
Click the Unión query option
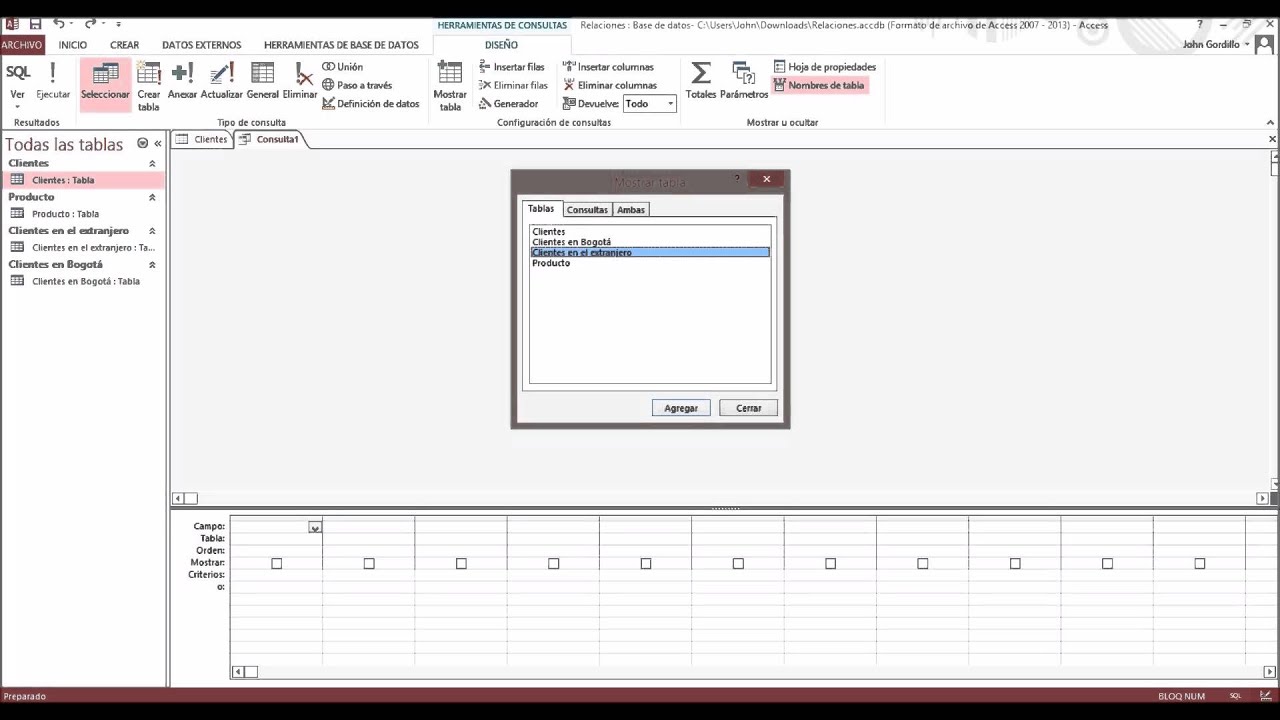[343, 67]
